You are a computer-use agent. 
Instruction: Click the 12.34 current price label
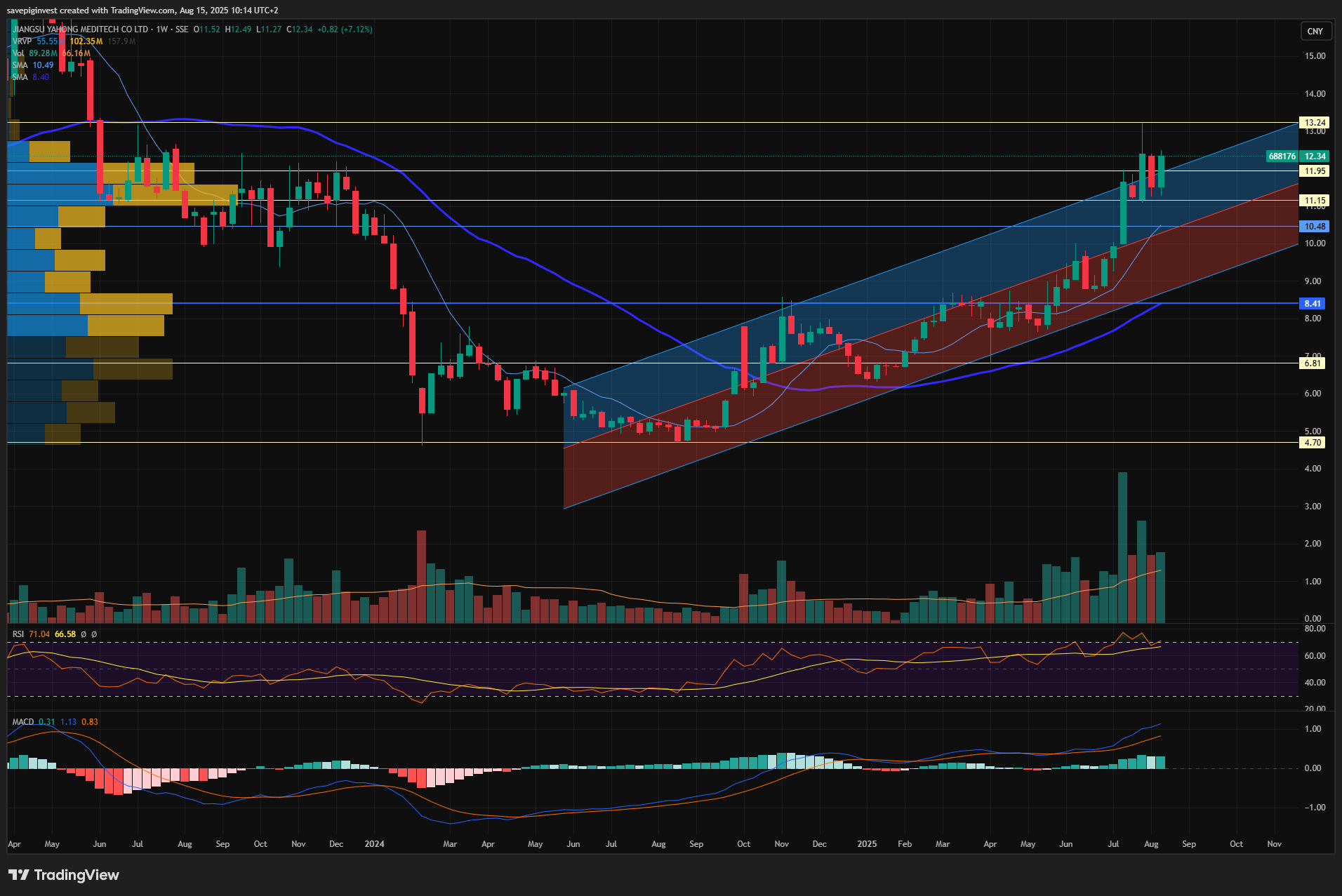coord(1315,156)
